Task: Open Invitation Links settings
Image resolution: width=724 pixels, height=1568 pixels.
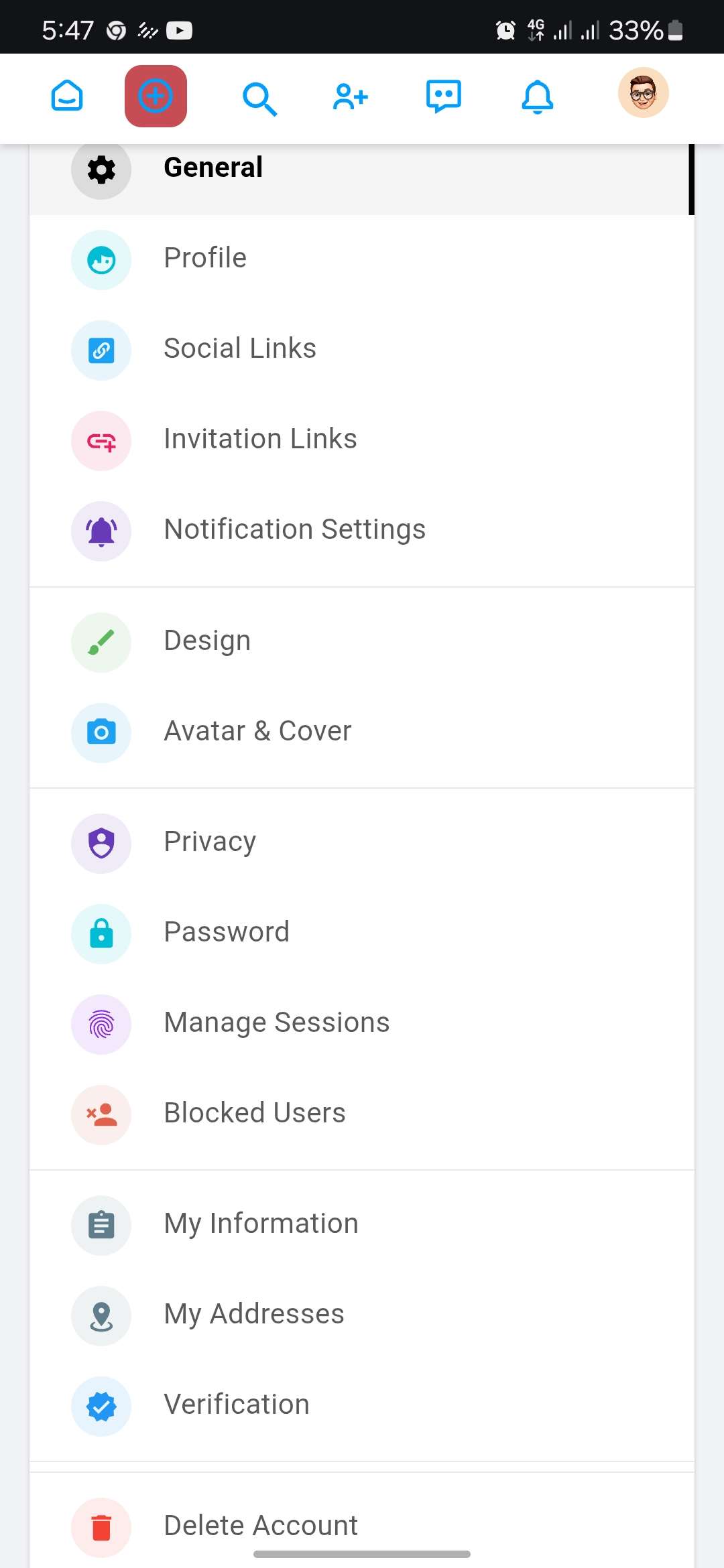Action: coord(362,440)
